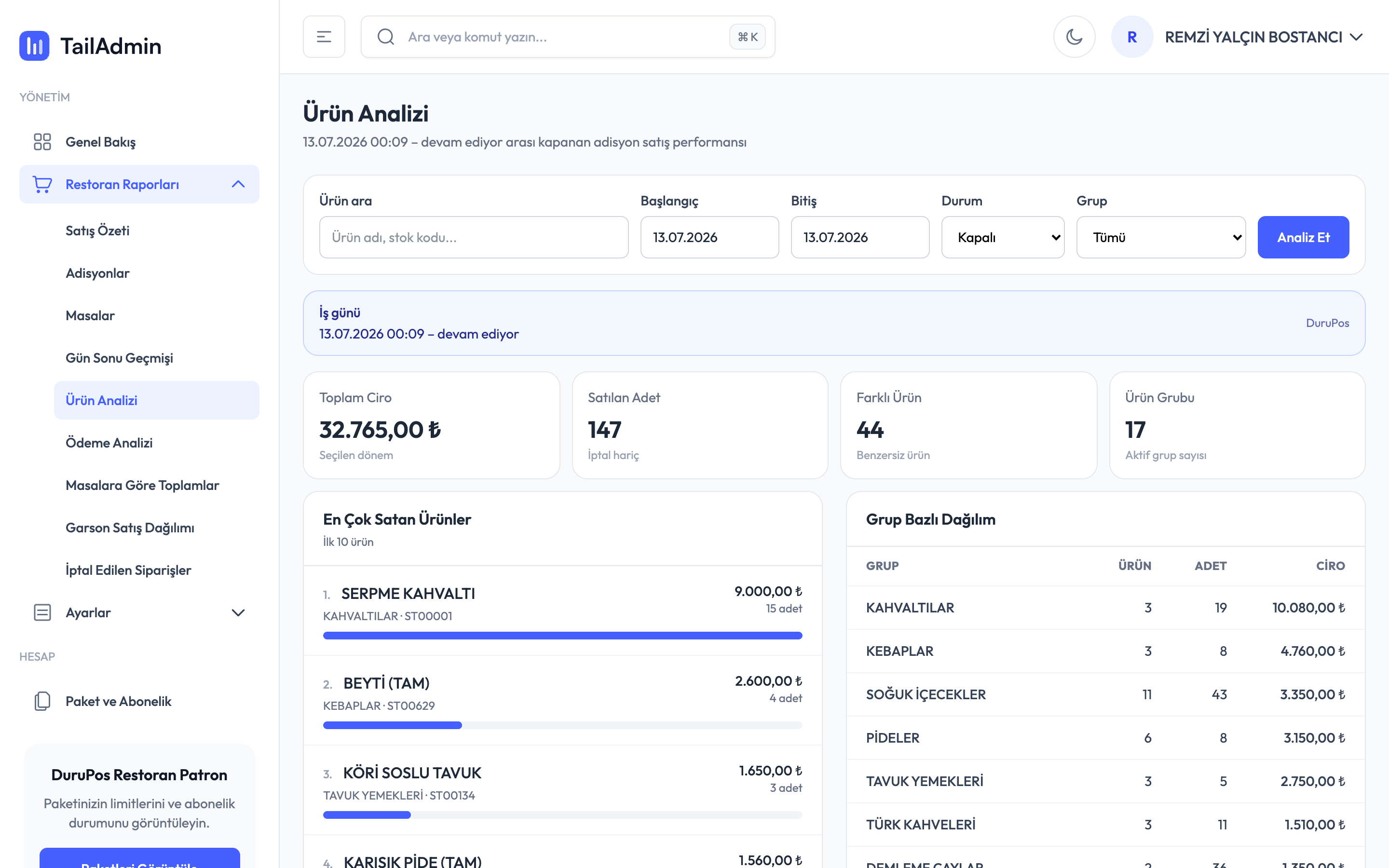Click the Bitiş date field
Image resolution: width=1389 pixels, height=868 pixels.
(860, 237)
